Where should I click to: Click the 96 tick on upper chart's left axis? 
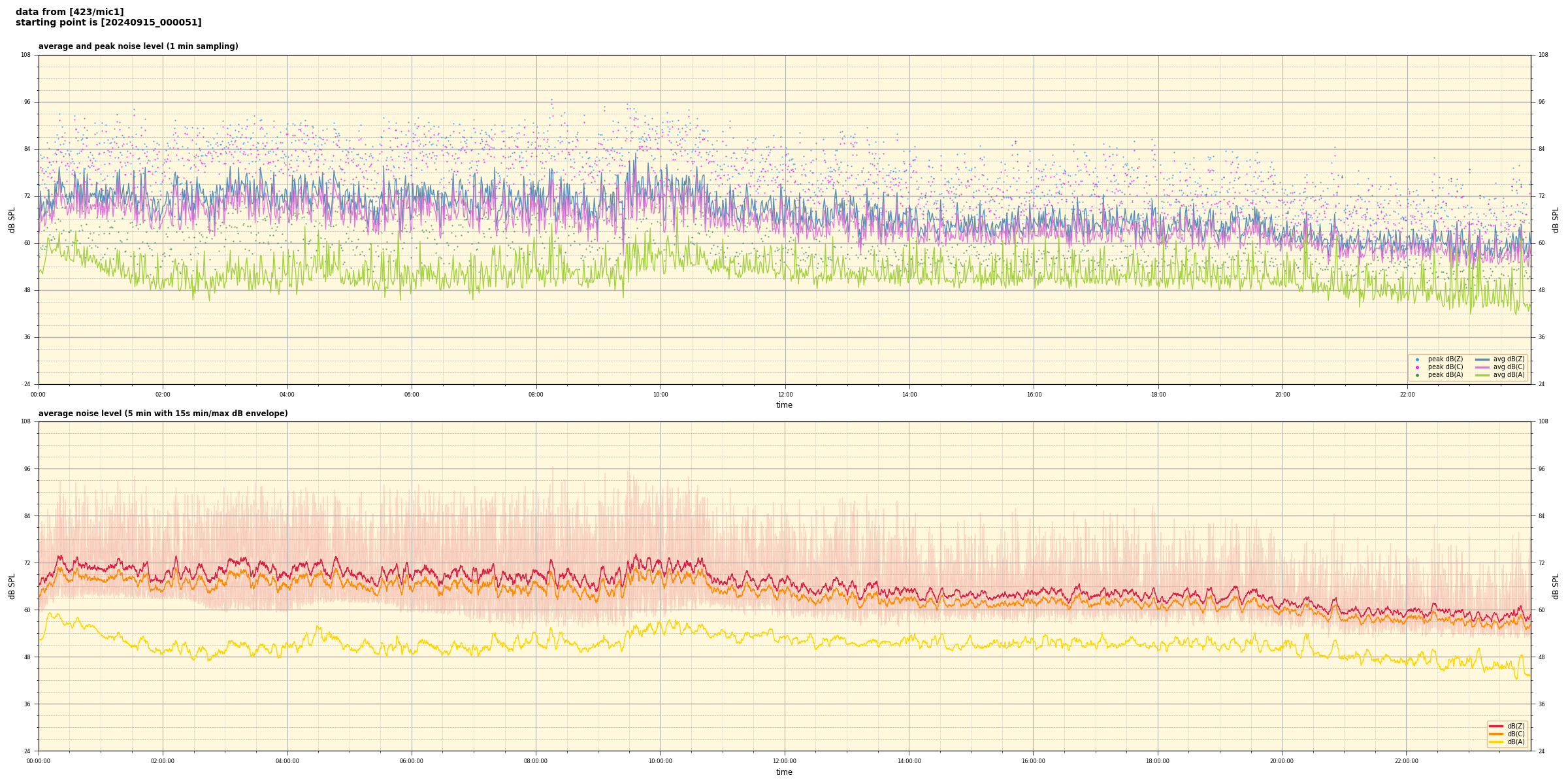pyautogui.click(x=26, y=102)
